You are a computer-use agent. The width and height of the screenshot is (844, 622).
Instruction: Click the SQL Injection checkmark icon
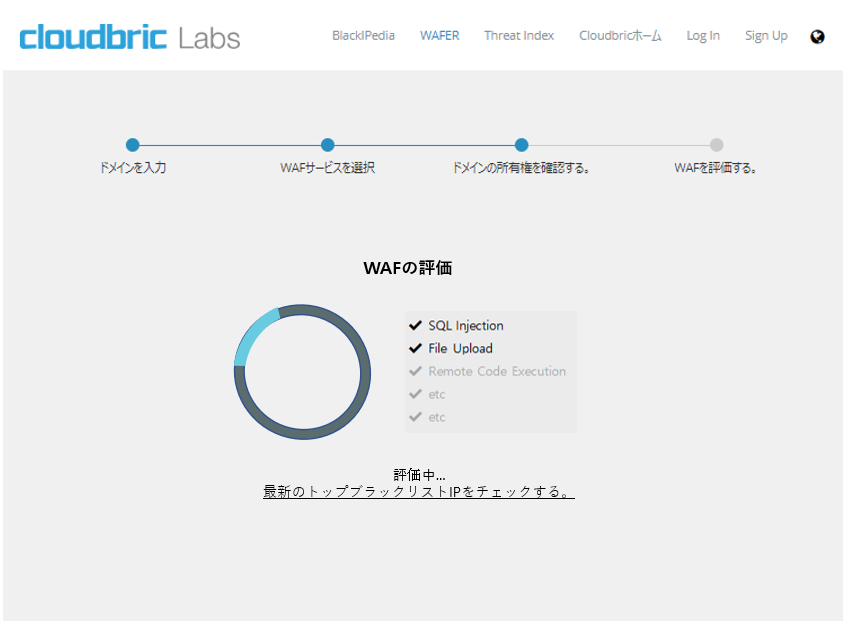(415, 326)
